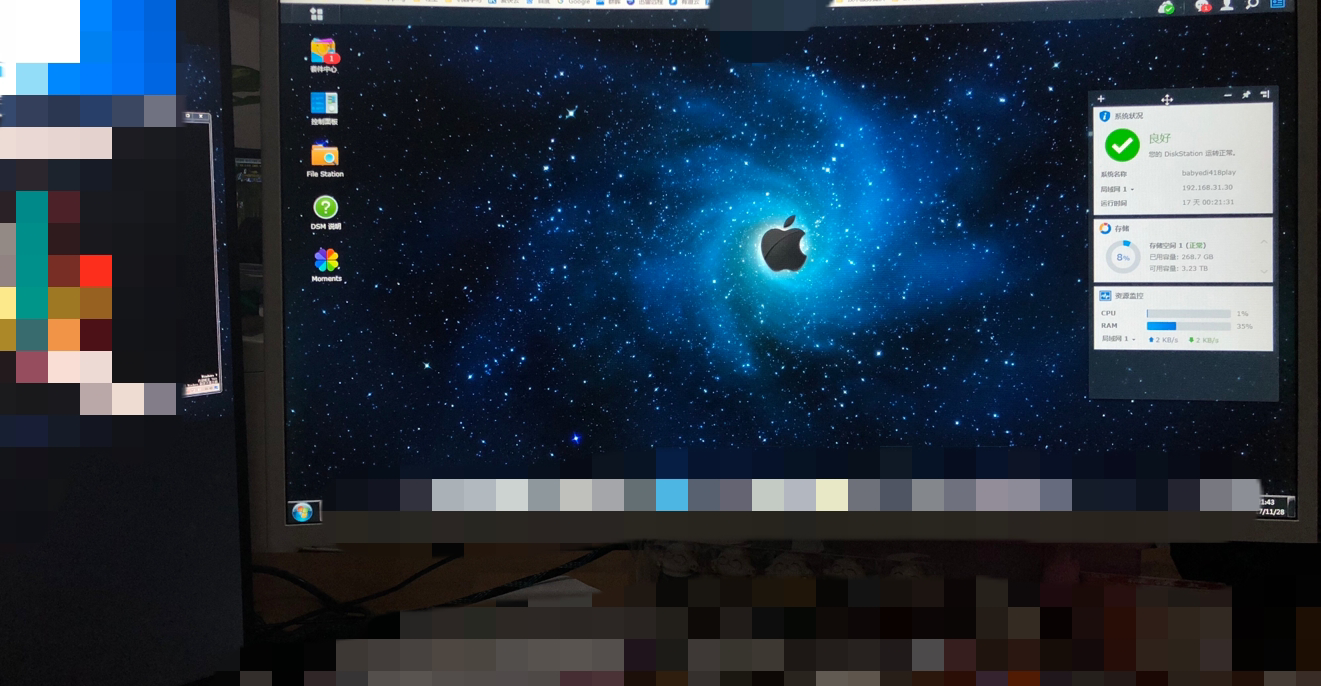This screenshot has width=1321, height=686.
Task: Click the System Health info icon
Action: [x=1105, y=116]
